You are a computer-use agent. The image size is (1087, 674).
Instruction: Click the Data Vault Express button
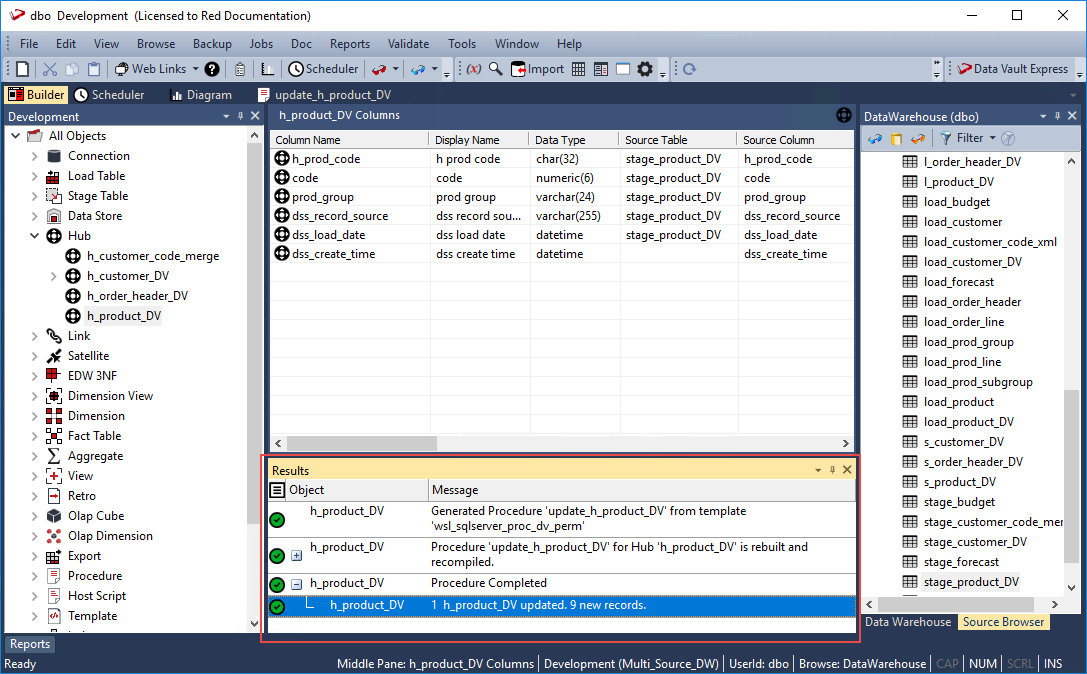(1012, 69)
